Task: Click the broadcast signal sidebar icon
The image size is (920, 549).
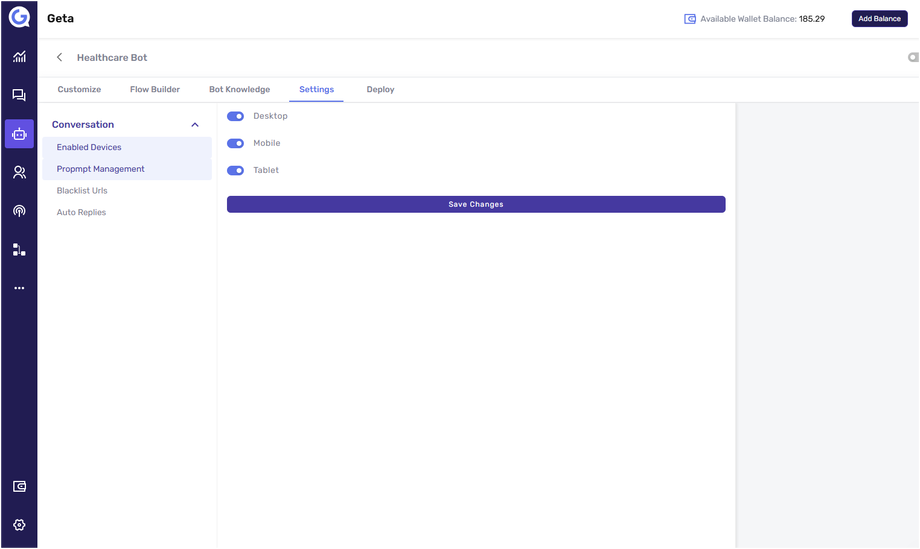Action: click(x=19, y=211)
